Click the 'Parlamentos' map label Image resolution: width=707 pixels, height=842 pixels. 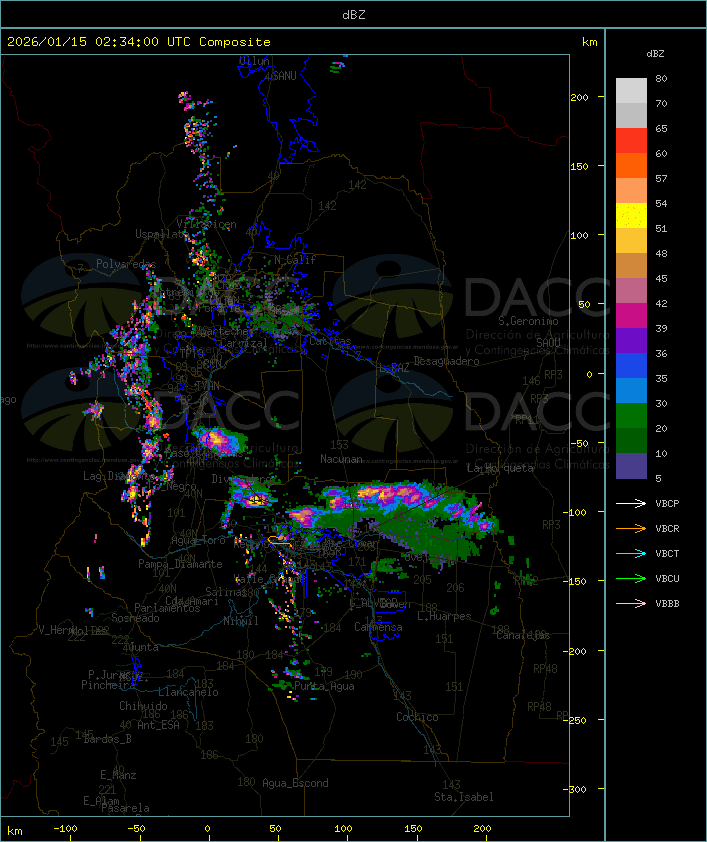167,608
